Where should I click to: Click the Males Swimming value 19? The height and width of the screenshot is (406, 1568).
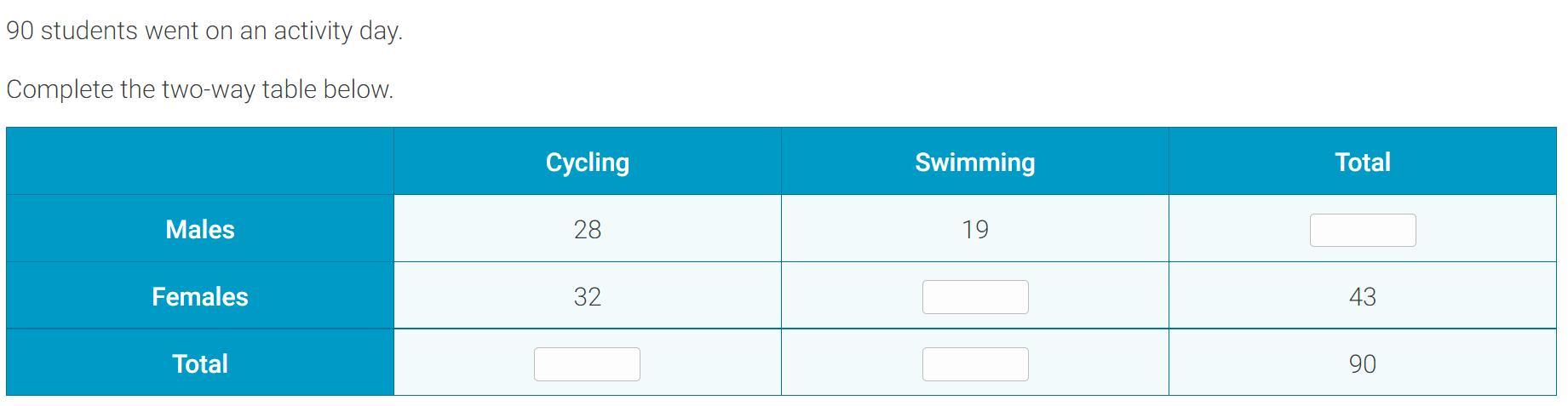pyautogui.click(x=975, y=229)
